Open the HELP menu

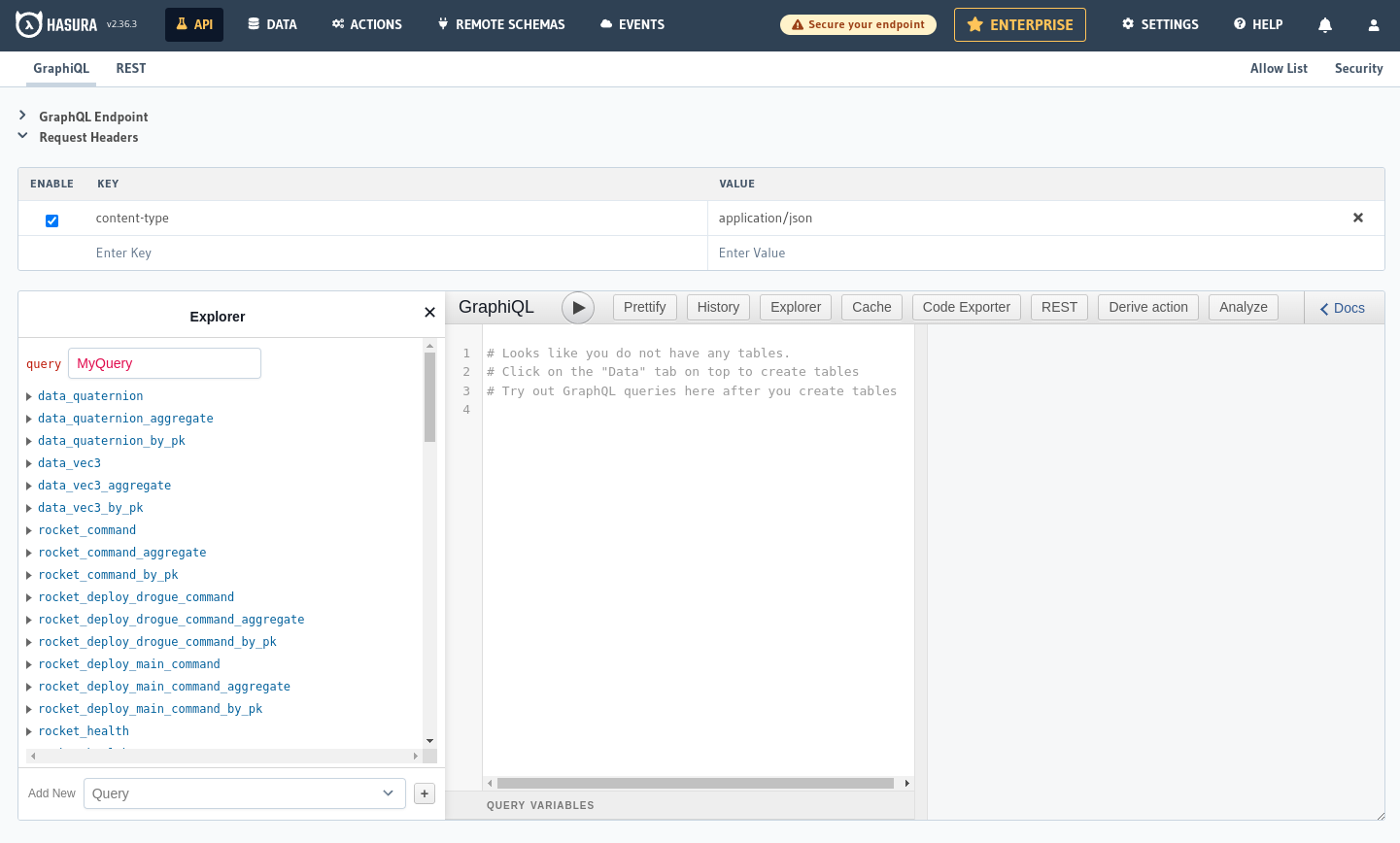point(1258,24)
